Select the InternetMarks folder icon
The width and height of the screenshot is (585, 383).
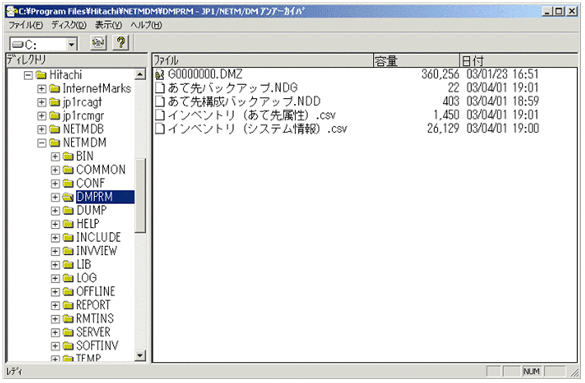click(x=54, y=89)
